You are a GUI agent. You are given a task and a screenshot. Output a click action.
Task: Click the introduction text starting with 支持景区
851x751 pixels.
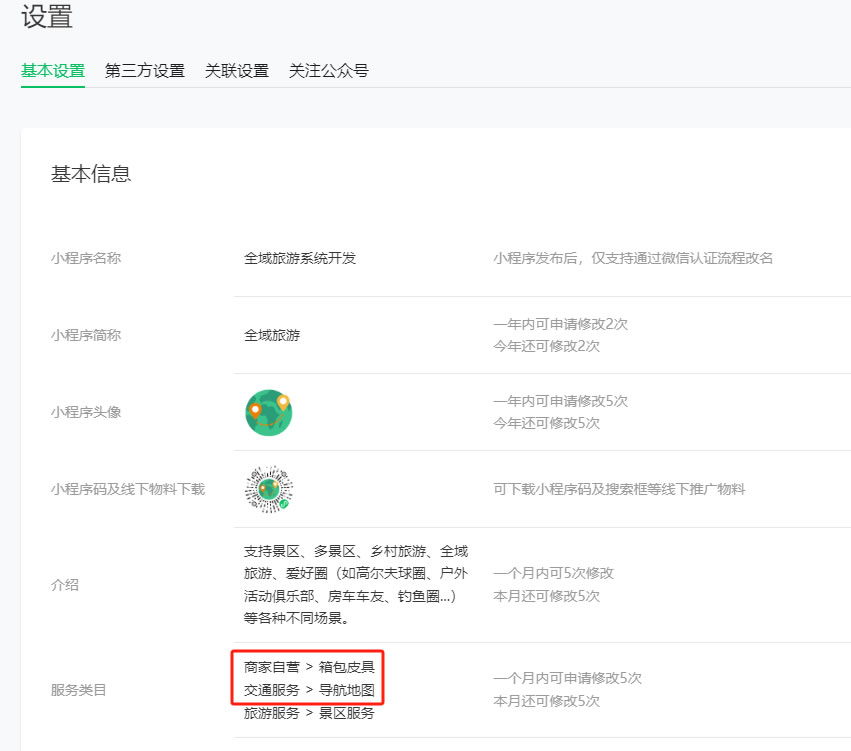(x=356, y=585)
